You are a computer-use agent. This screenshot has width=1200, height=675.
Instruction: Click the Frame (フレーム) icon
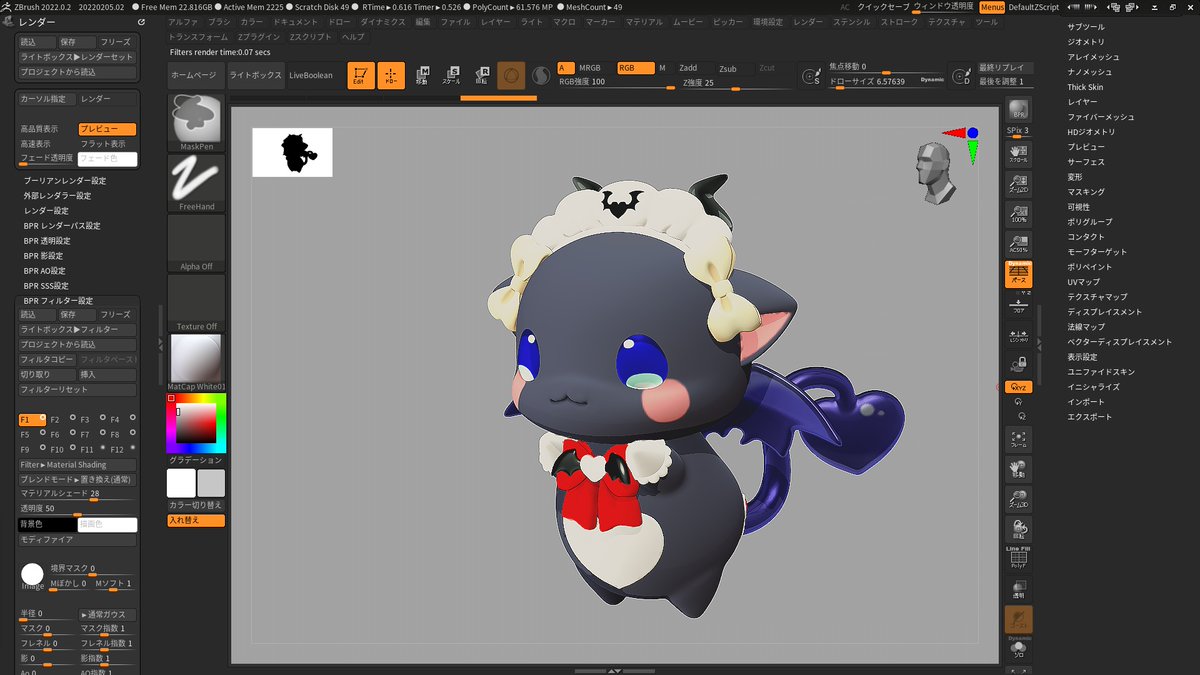point(1018,440)
